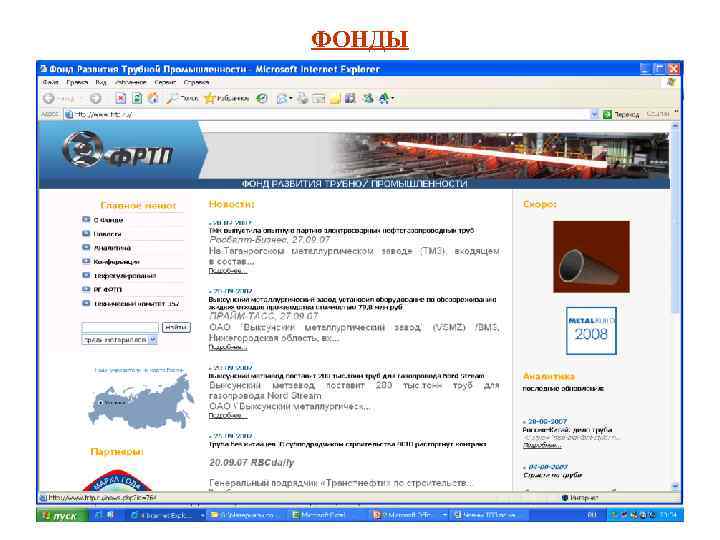The image size is (720, 540).
Task: Click the partner logo under 'Партнеры'
Action: click(x=117, y=480)
